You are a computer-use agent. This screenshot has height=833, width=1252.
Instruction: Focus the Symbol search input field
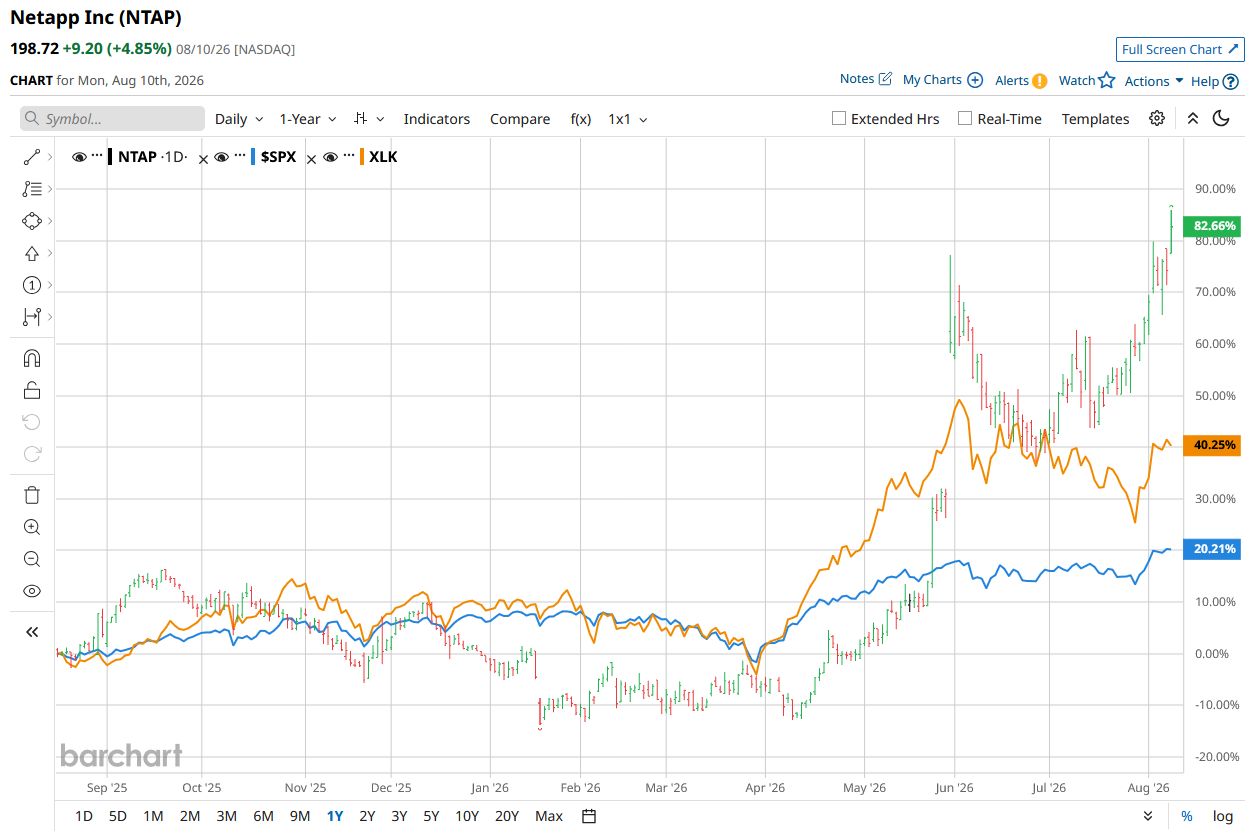pos(112,118)
